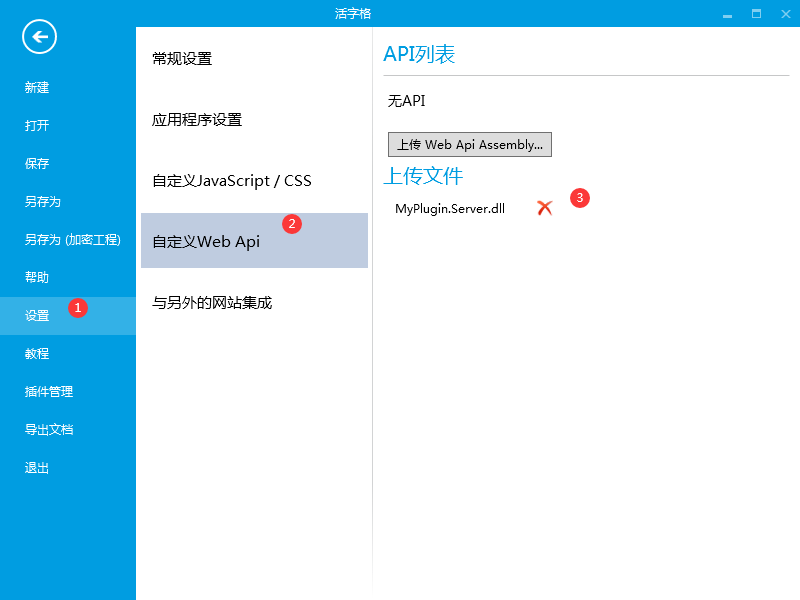Click the 上传 Web Api Assembly... button

pos(469,145)
